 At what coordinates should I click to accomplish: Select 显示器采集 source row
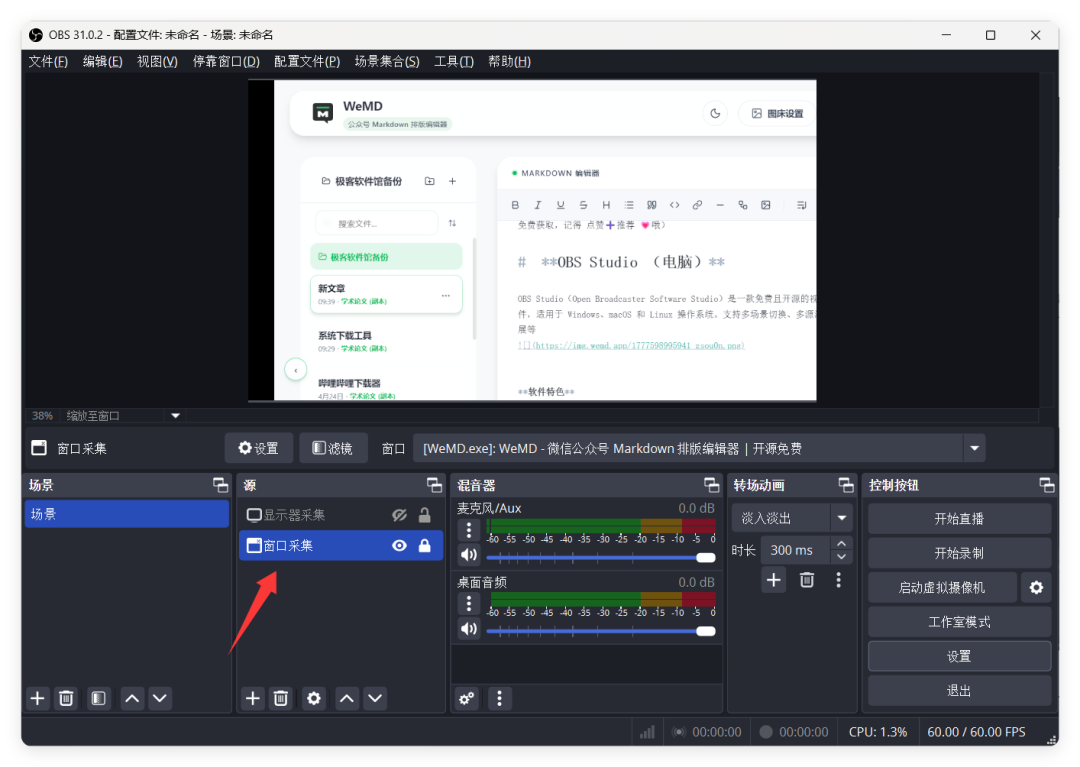point(340,515)
